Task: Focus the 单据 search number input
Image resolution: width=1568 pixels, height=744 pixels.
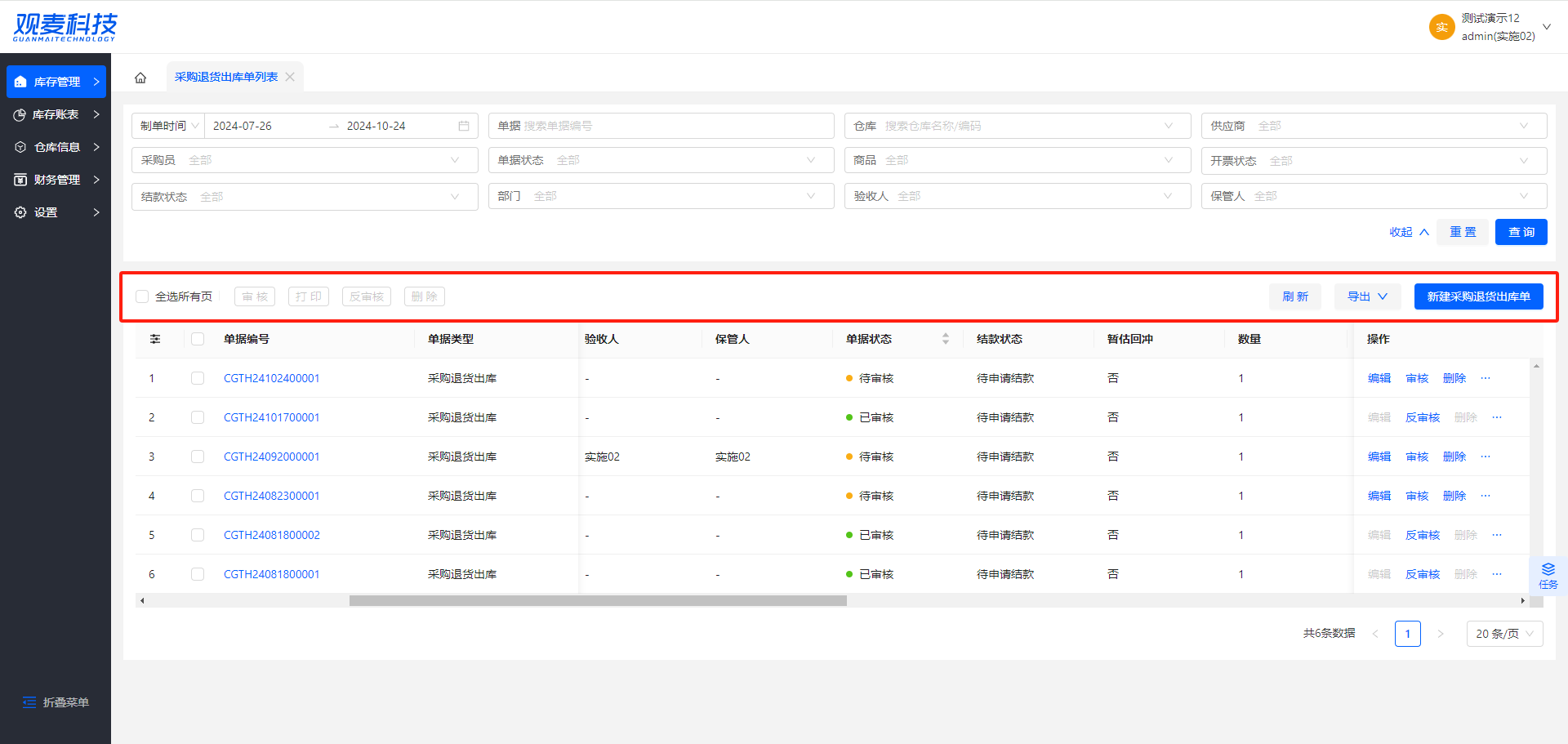Action: 661,126
